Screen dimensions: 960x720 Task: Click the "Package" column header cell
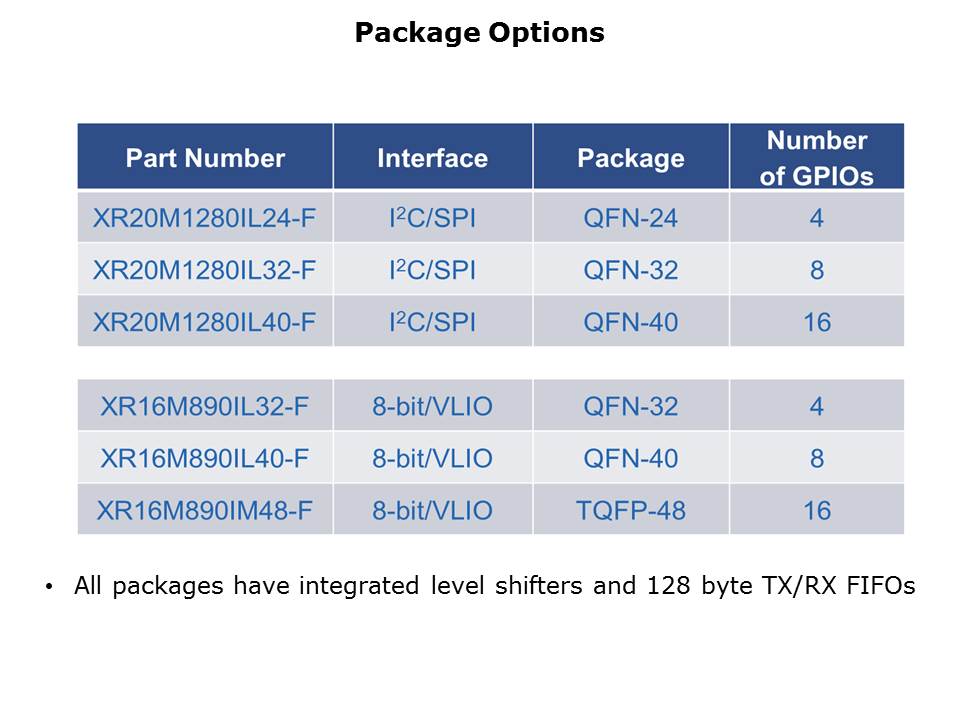point(630,158)
